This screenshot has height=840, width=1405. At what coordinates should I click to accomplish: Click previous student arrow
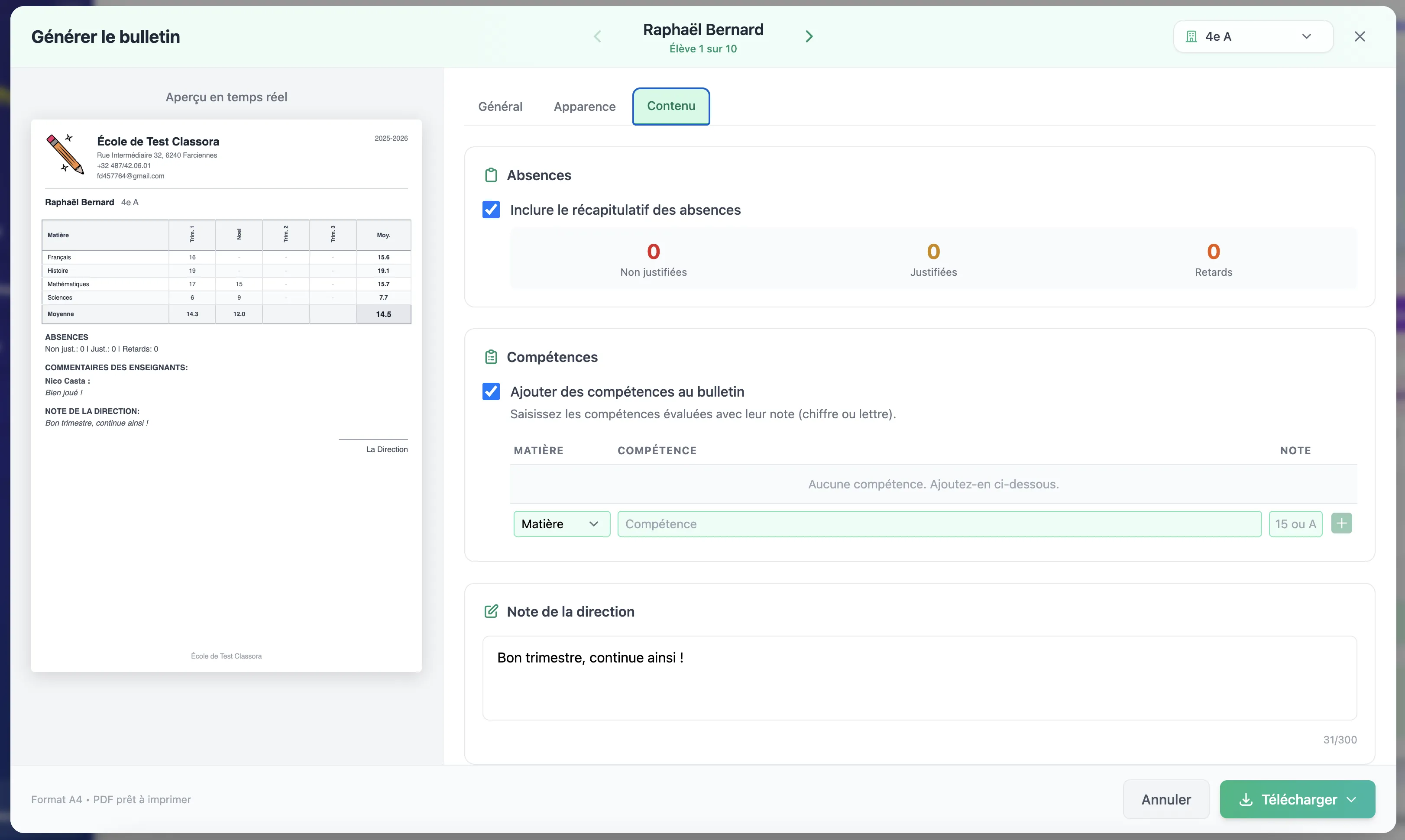[597, 37]
